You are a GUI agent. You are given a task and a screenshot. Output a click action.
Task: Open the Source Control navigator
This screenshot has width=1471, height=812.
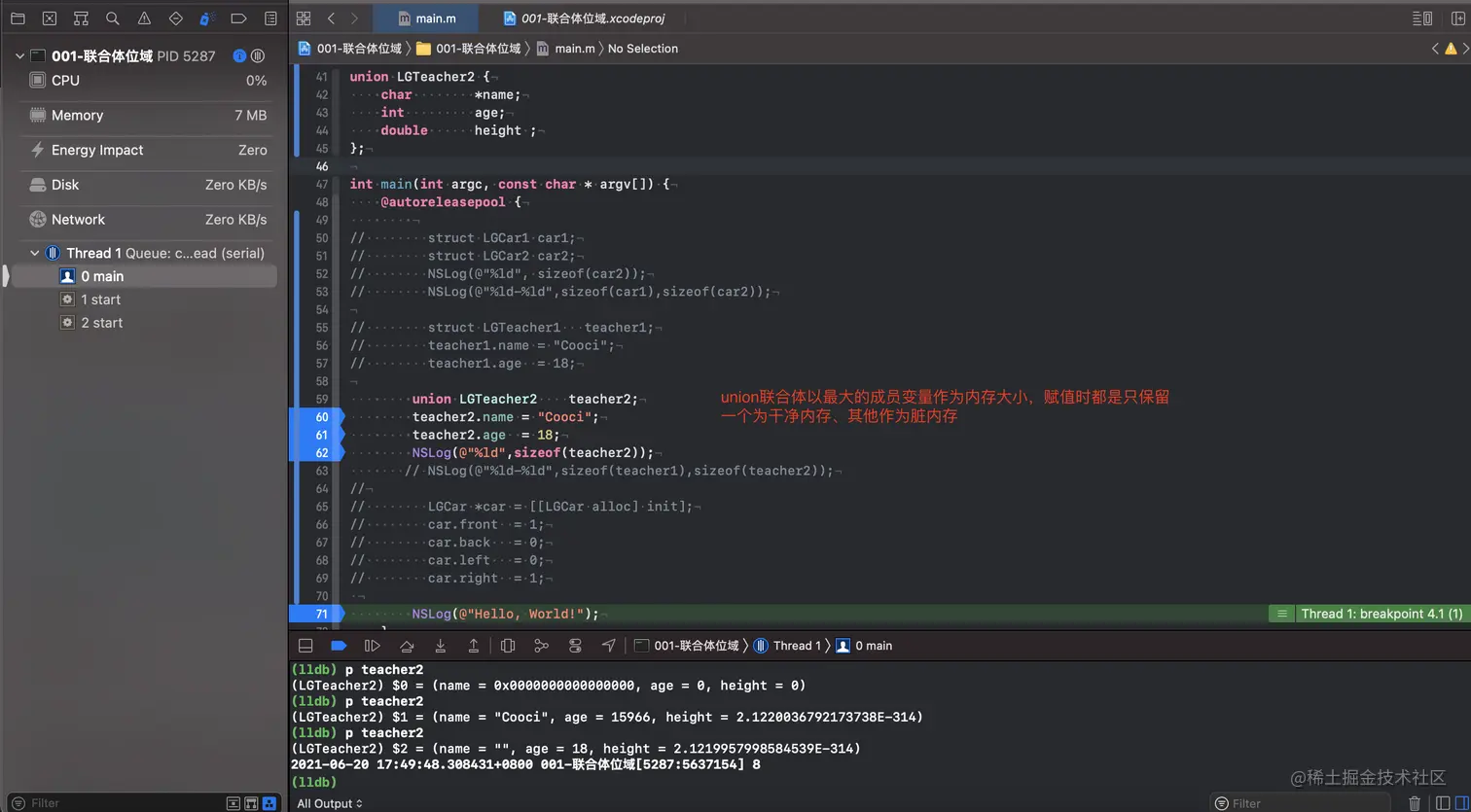(50, 18)
